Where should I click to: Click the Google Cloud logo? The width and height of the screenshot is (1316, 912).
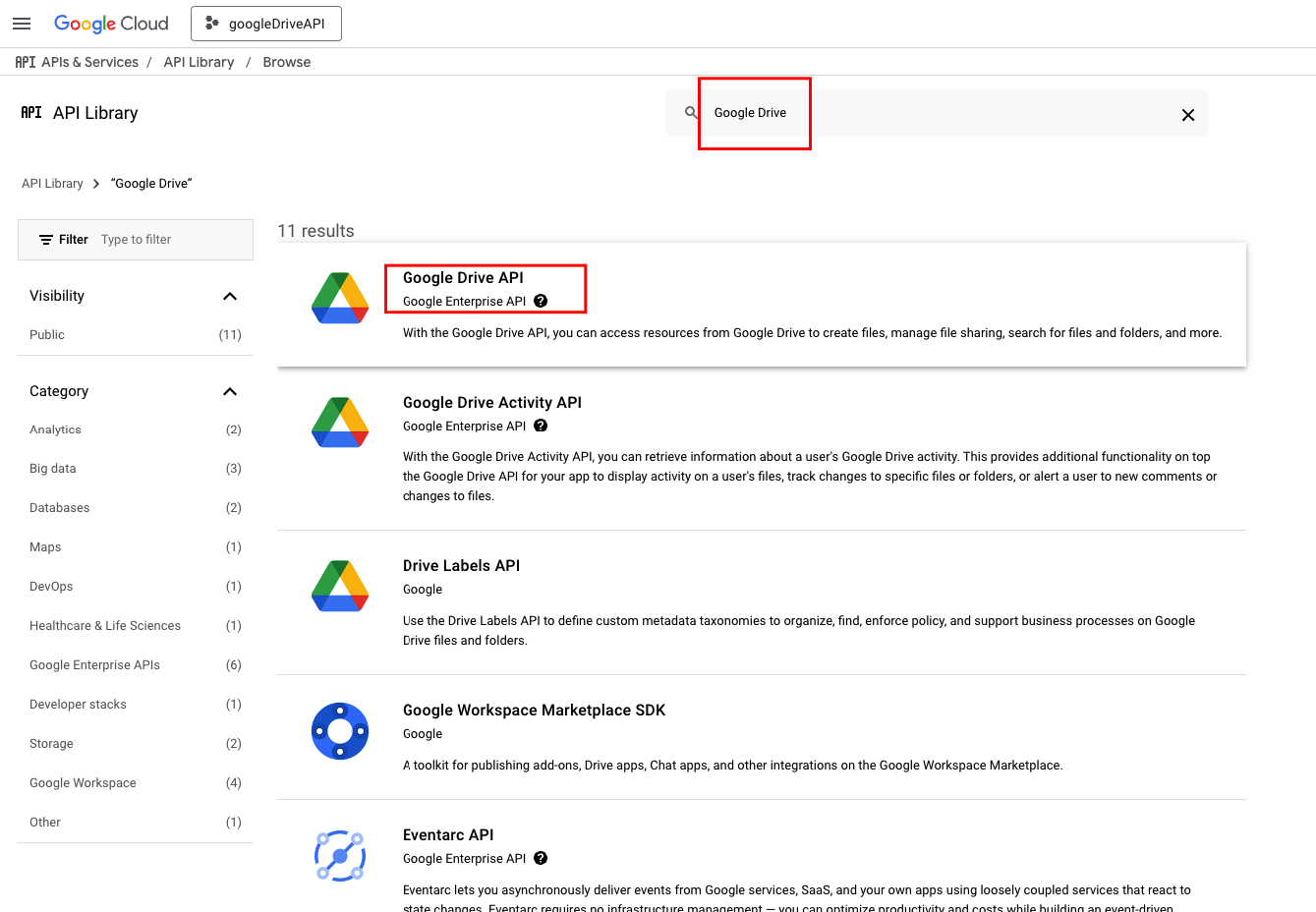pos(111,24)
